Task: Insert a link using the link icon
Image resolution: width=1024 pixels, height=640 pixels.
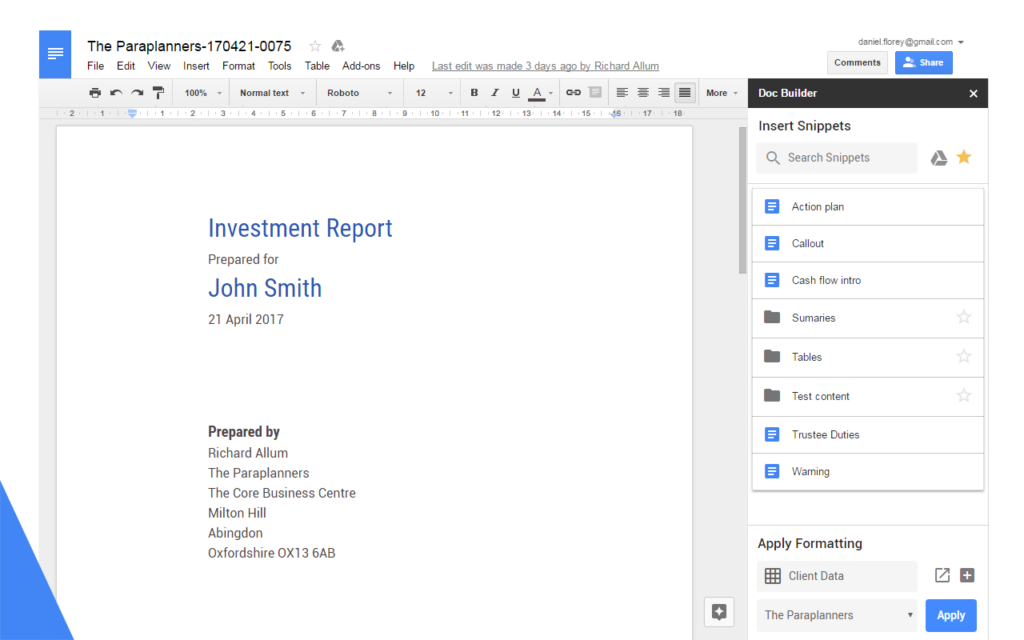Action: point(573,92)
